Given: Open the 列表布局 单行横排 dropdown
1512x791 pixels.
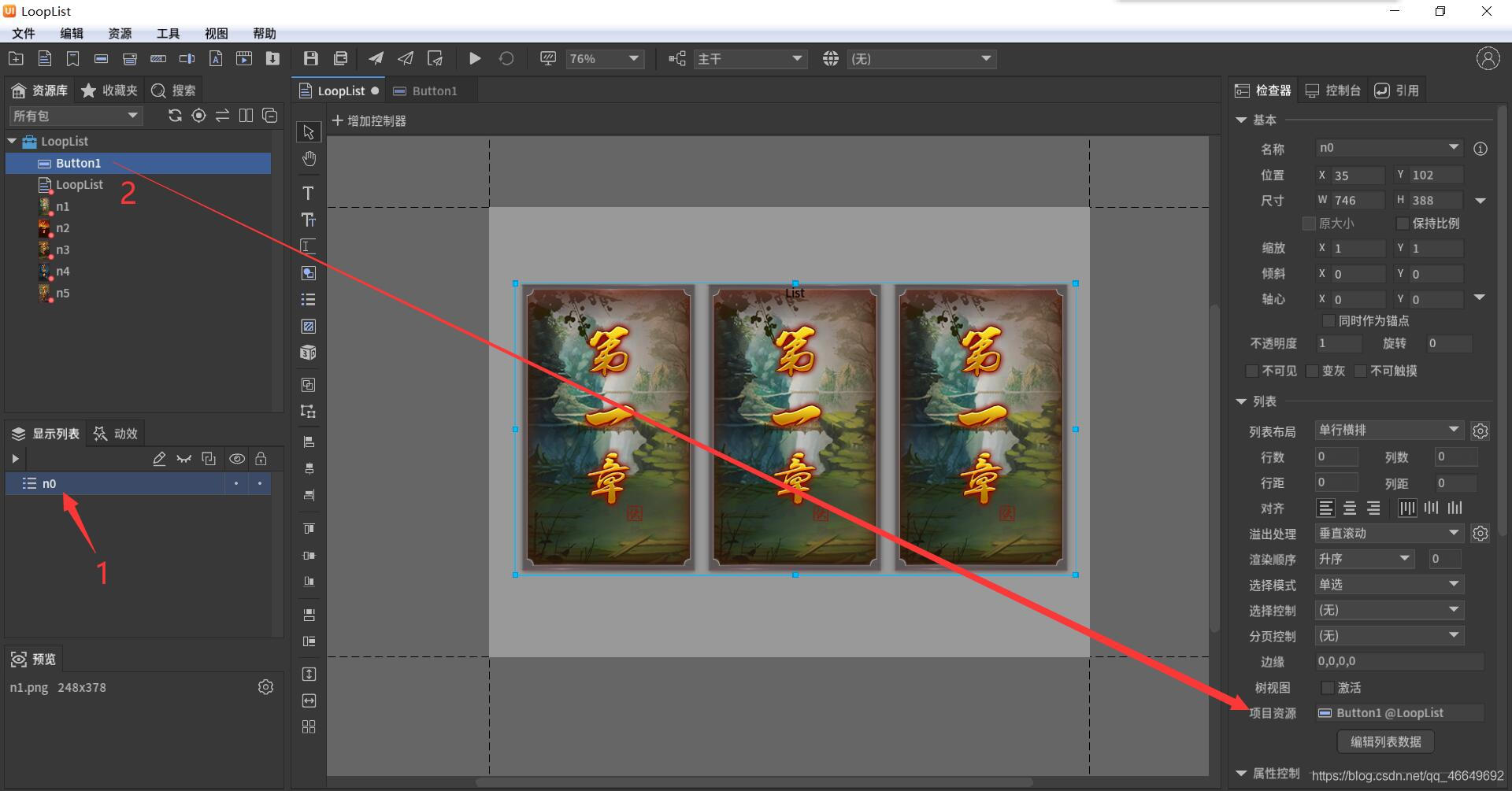Looking at the screenshot, I should tap(1389, 431).
